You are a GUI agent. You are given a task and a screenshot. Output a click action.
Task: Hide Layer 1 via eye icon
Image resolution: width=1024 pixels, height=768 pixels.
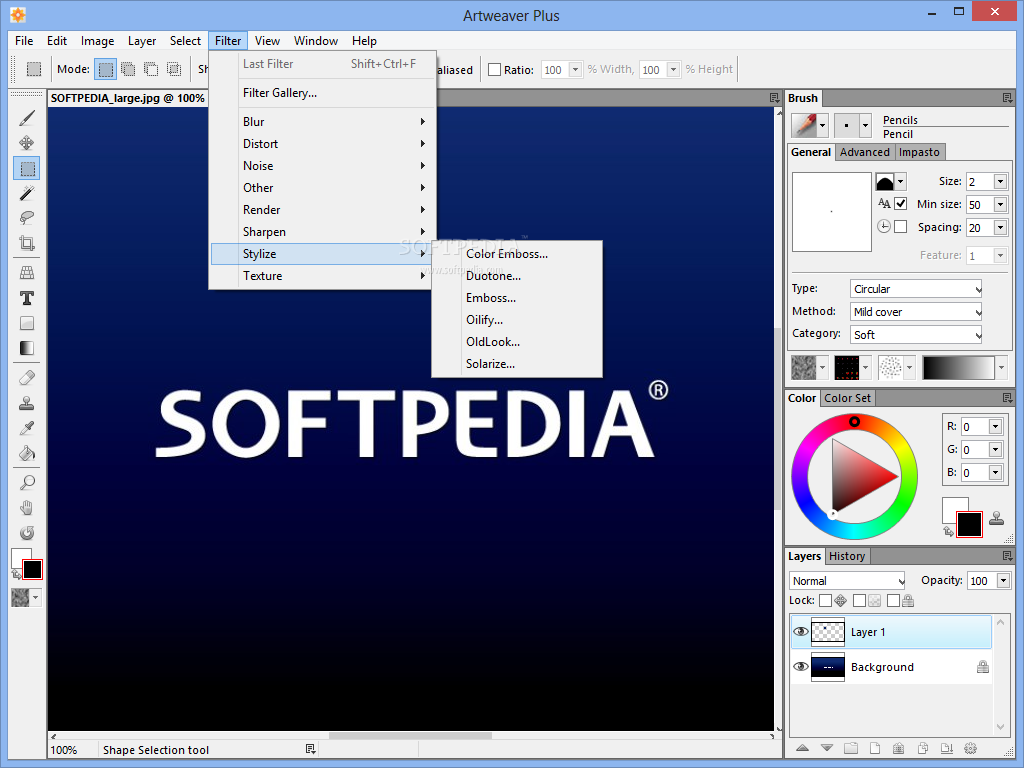[x=801, y=632]
